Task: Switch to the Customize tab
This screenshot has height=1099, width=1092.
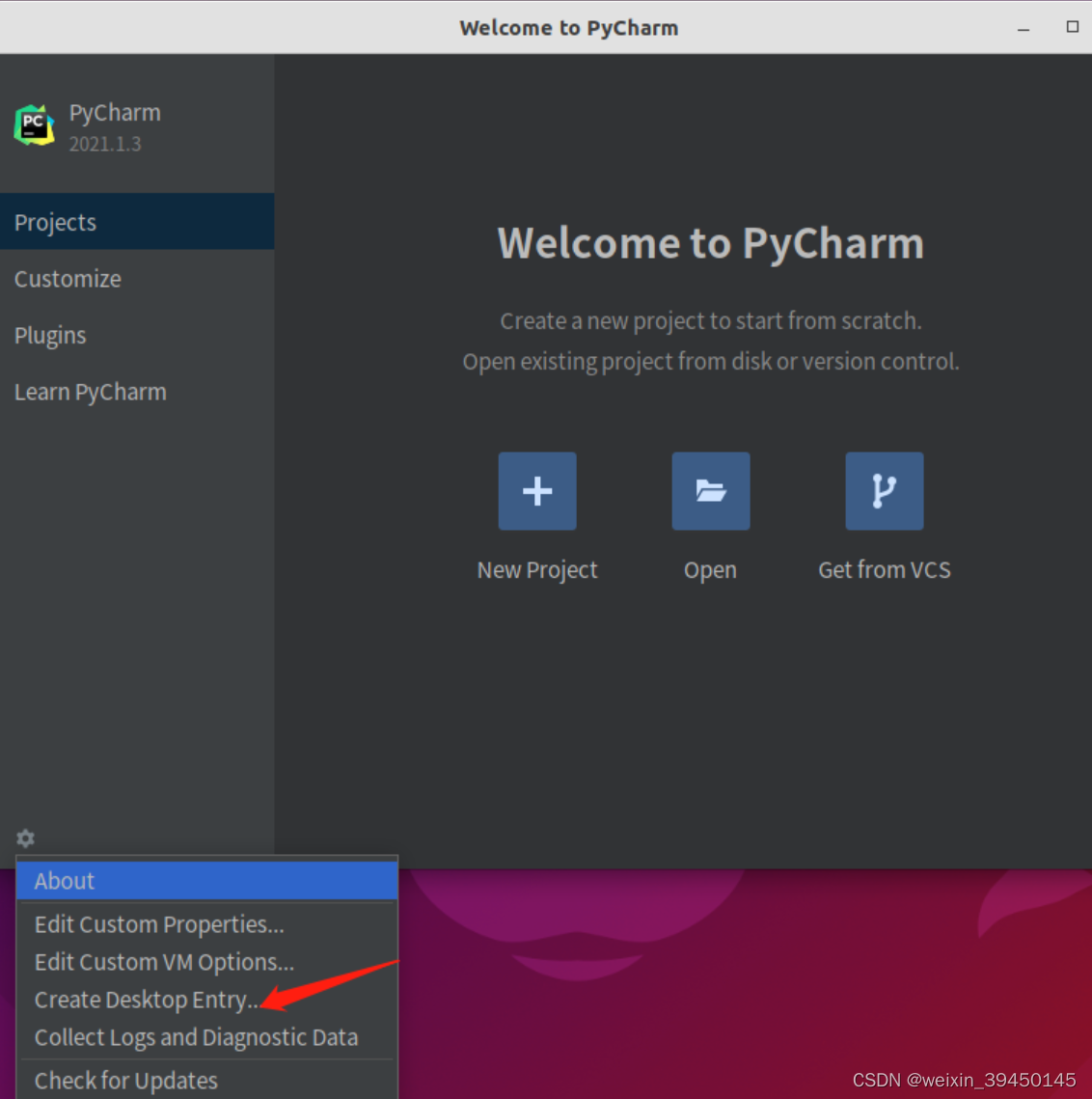Action: 137,278
